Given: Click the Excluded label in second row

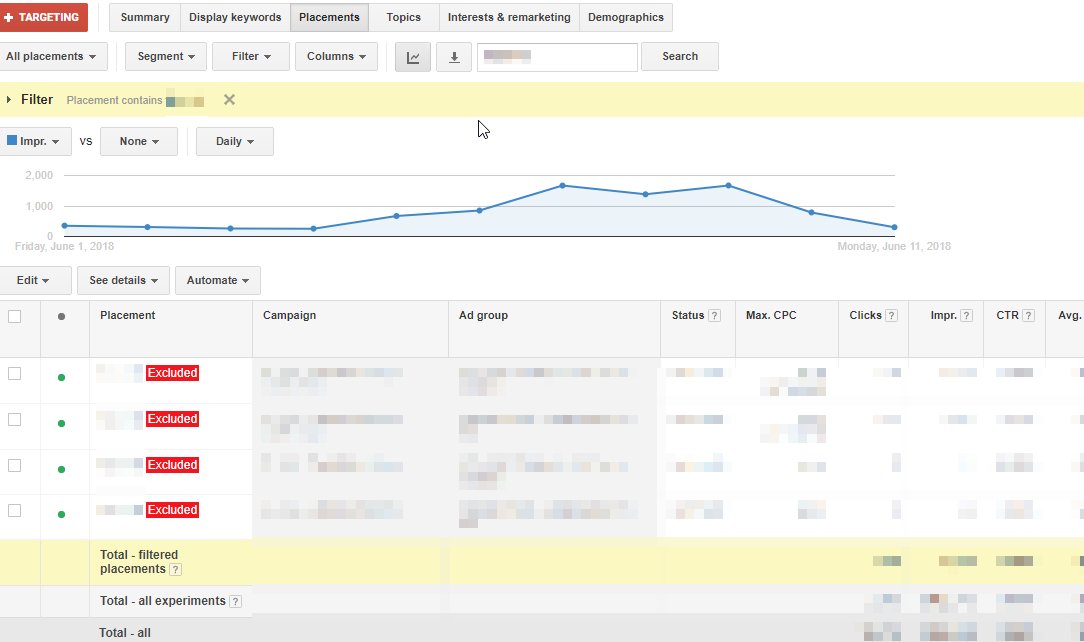Looking at the screenshot, I should click(x=172, y=419).
